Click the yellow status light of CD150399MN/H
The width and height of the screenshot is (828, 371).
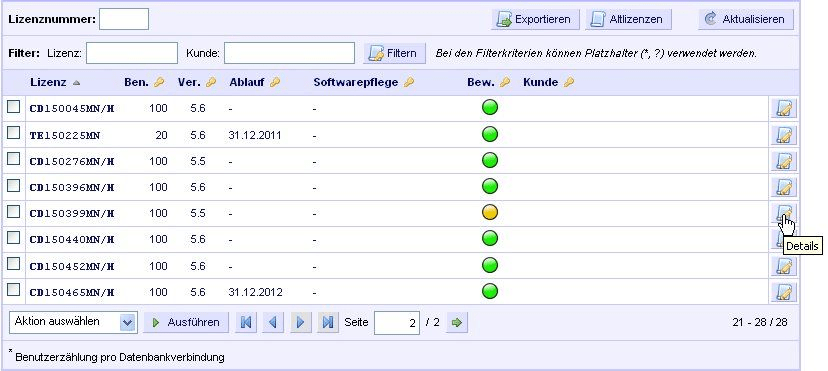tap(490, 212)
